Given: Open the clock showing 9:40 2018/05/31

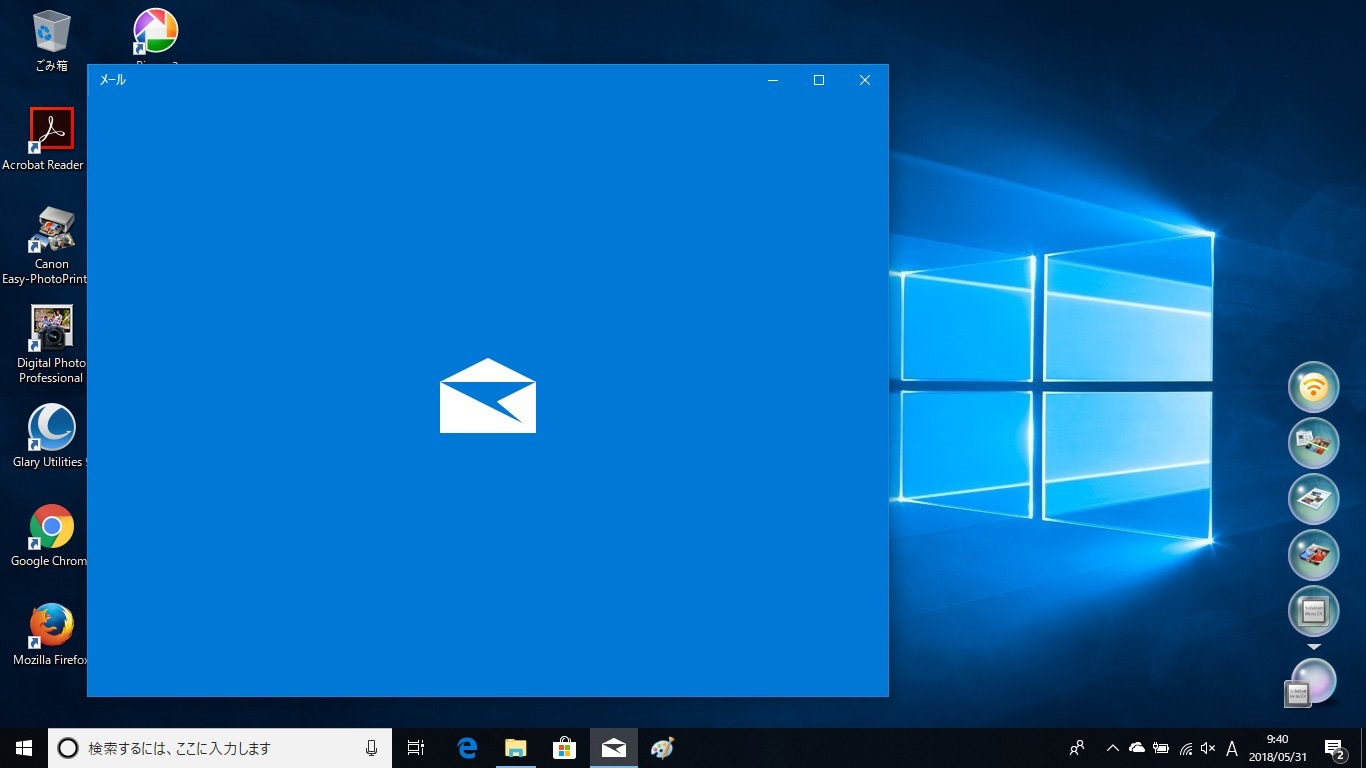Looking at the screenshot, I should pos(1276,748).
